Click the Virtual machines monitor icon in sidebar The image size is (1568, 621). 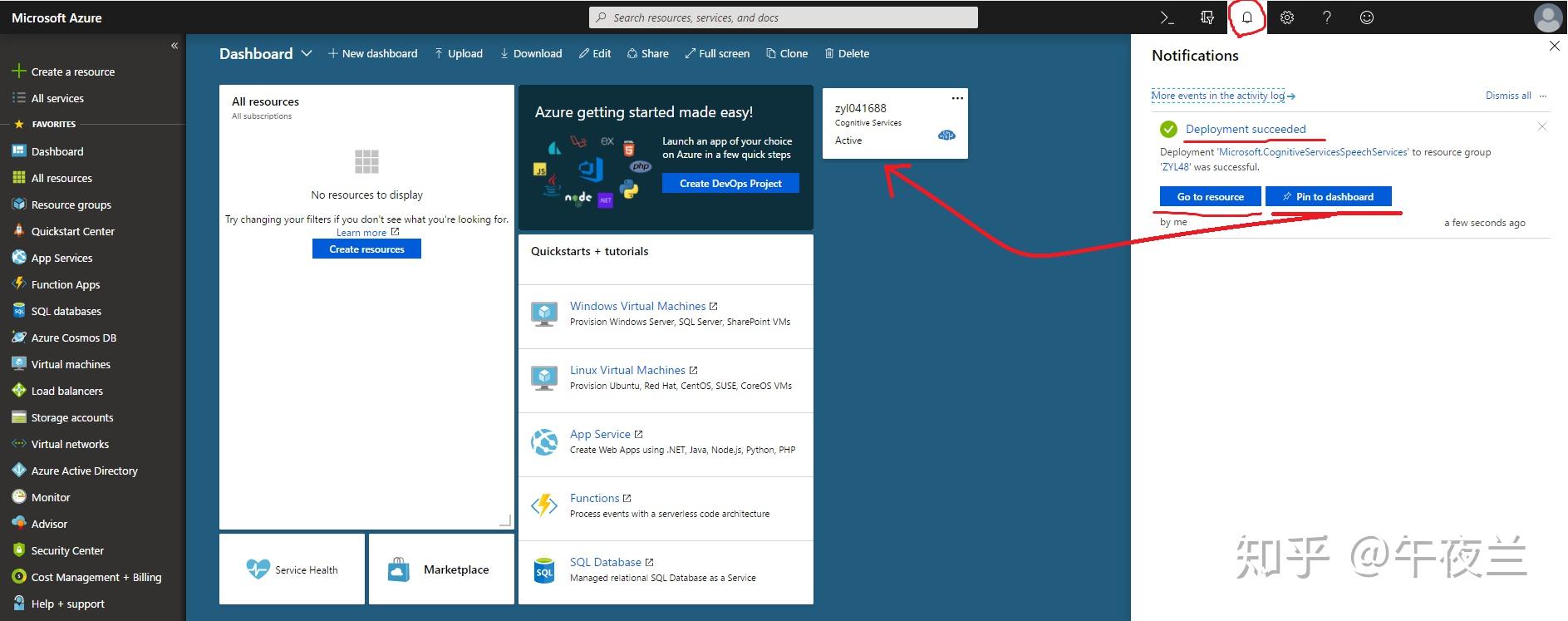[19, 364]
